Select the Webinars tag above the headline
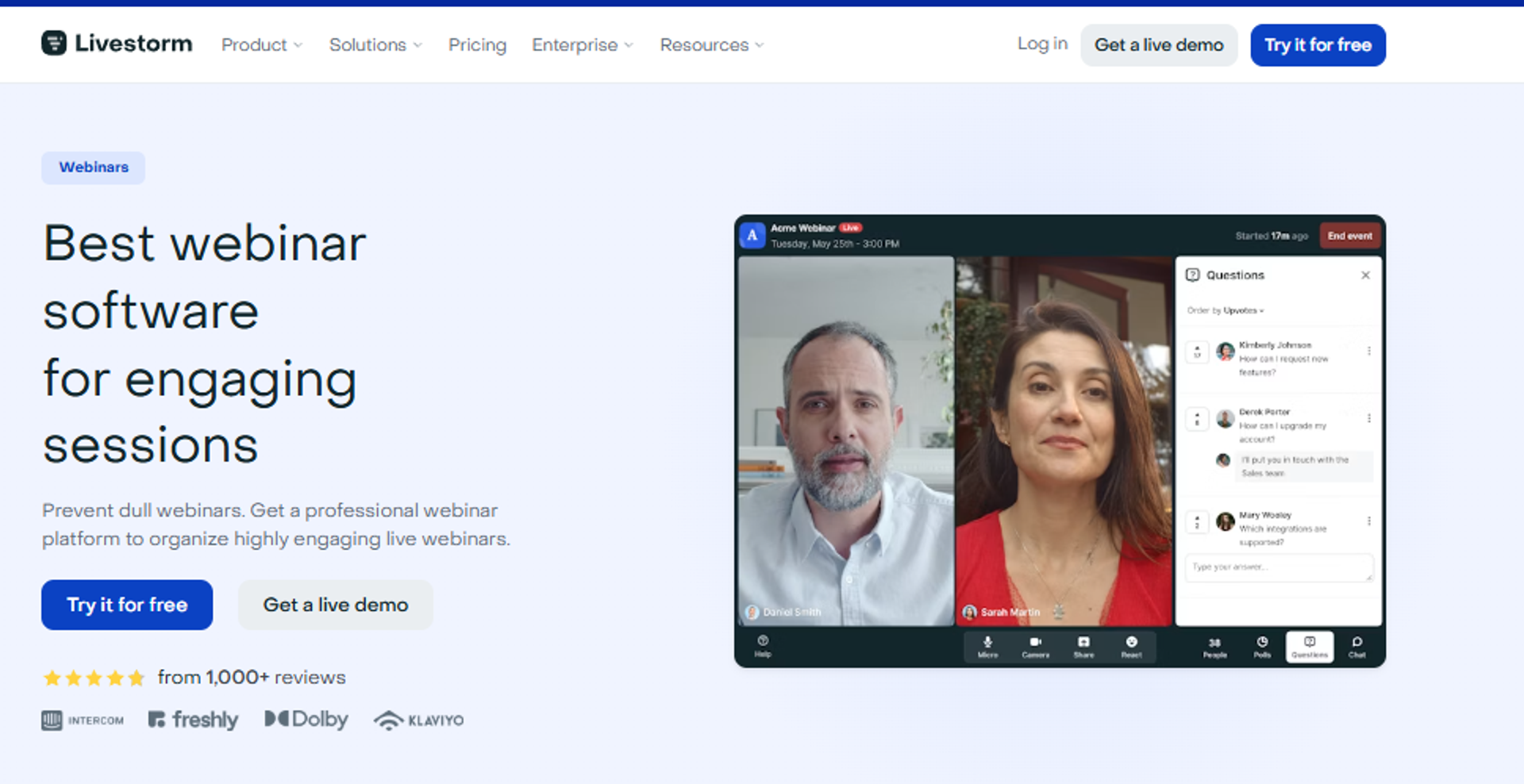Image resolution: width=1524 pixels, height=784 pixels. pyautogui.click(x=94, y=167)
